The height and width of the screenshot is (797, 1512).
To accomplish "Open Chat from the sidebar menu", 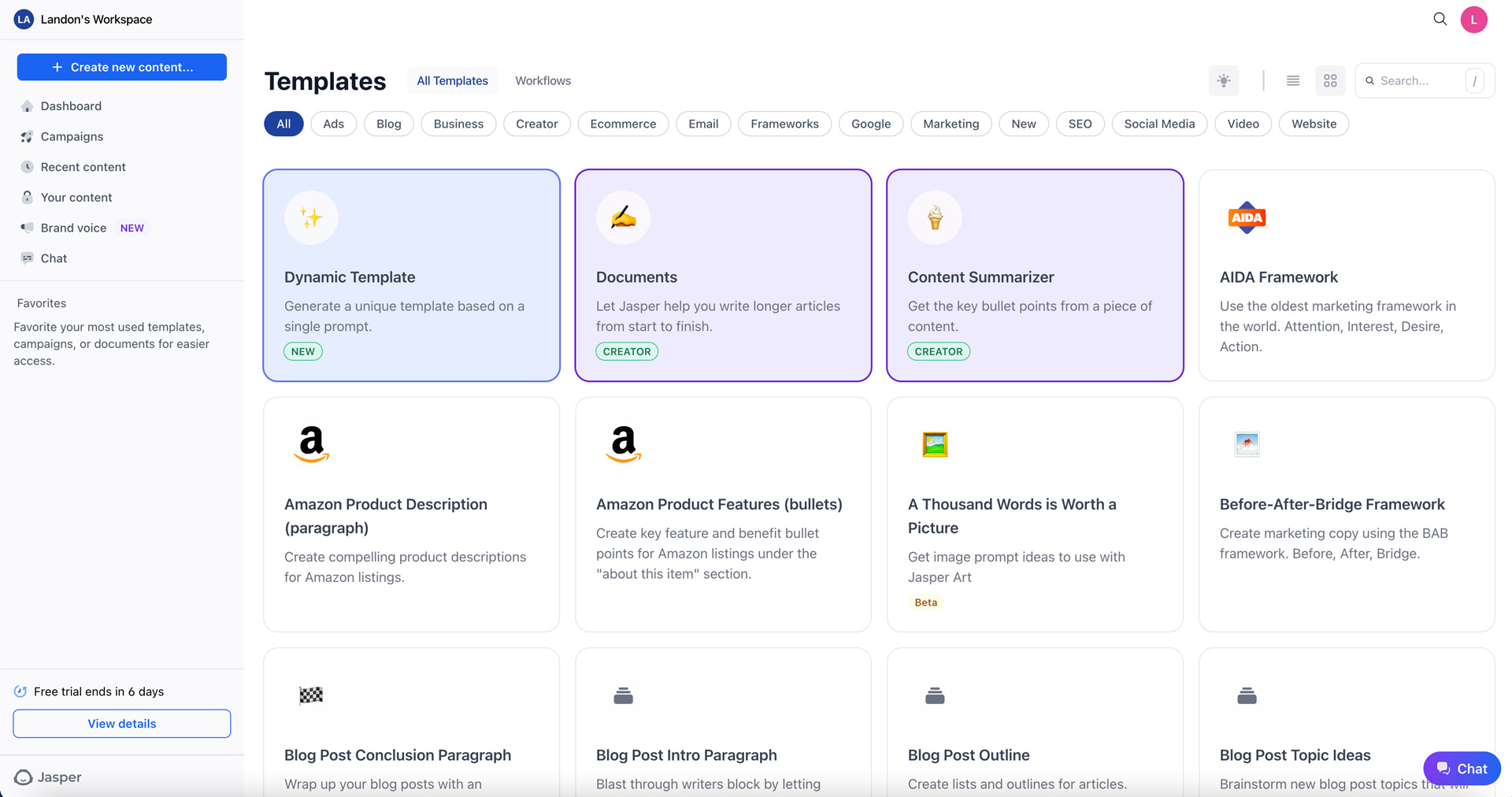I will click(x=54, y=258).
